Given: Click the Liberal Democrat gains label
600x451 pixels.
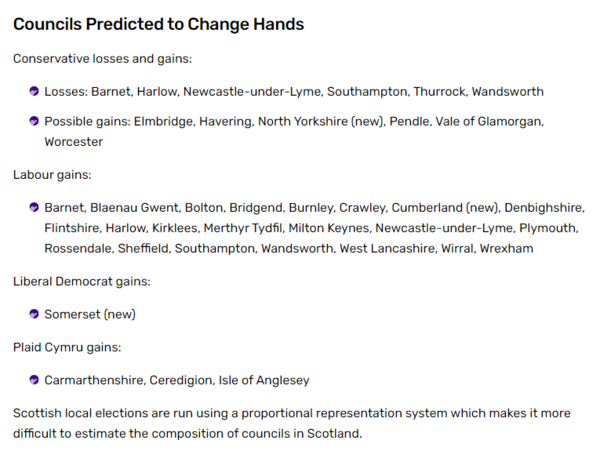Looking at the screenshot, I should point(82,282).
